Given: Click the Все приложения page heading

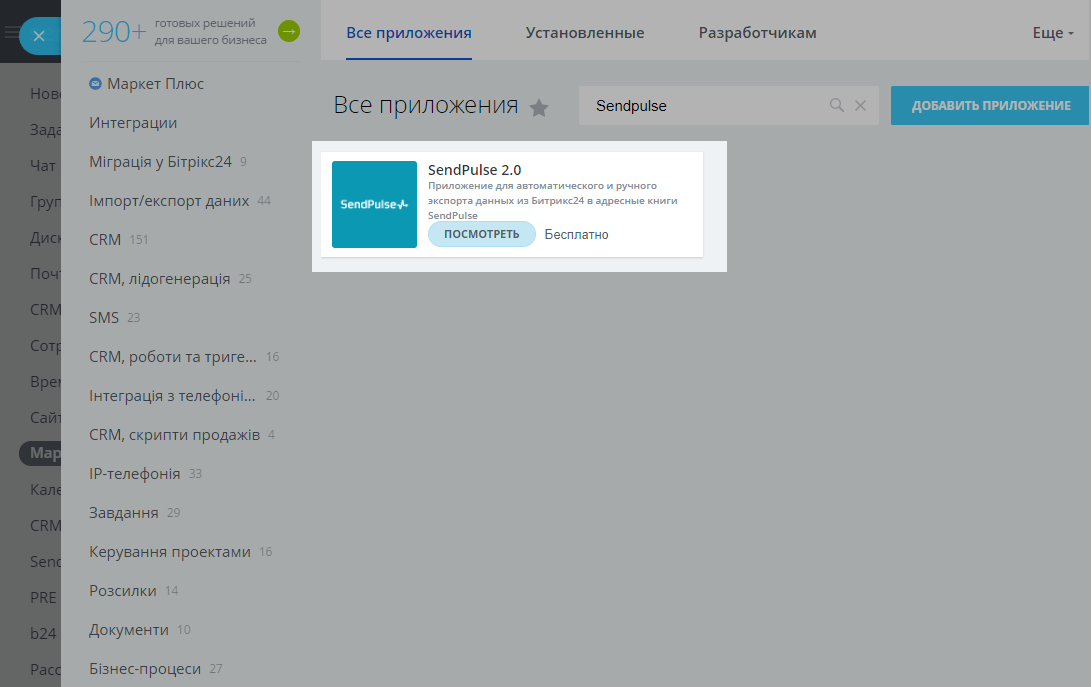Looking at the screenshot, I should (426, 105).
